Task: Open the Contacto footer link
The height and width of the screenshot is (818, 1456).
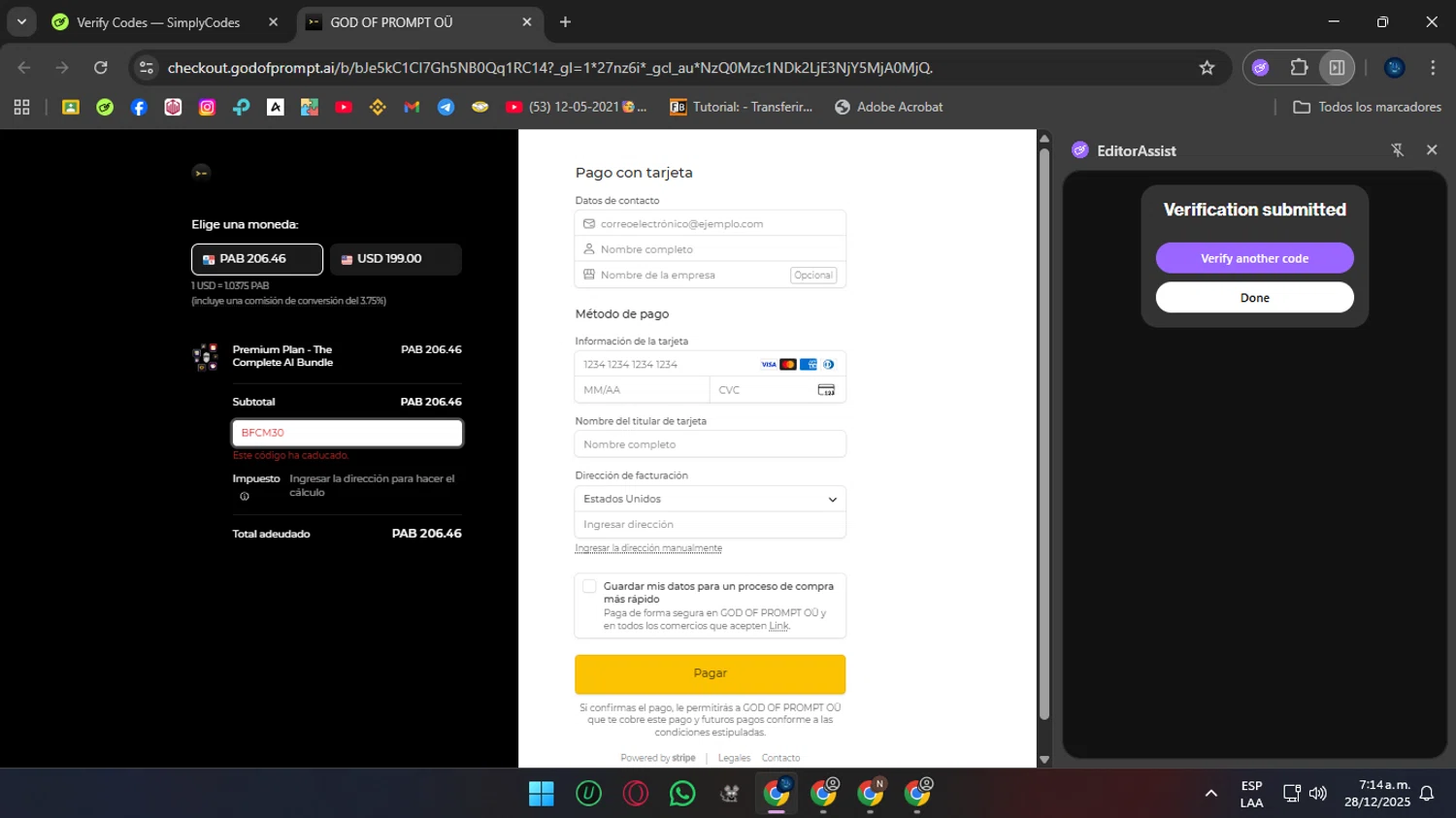Action: coord(780,758)
